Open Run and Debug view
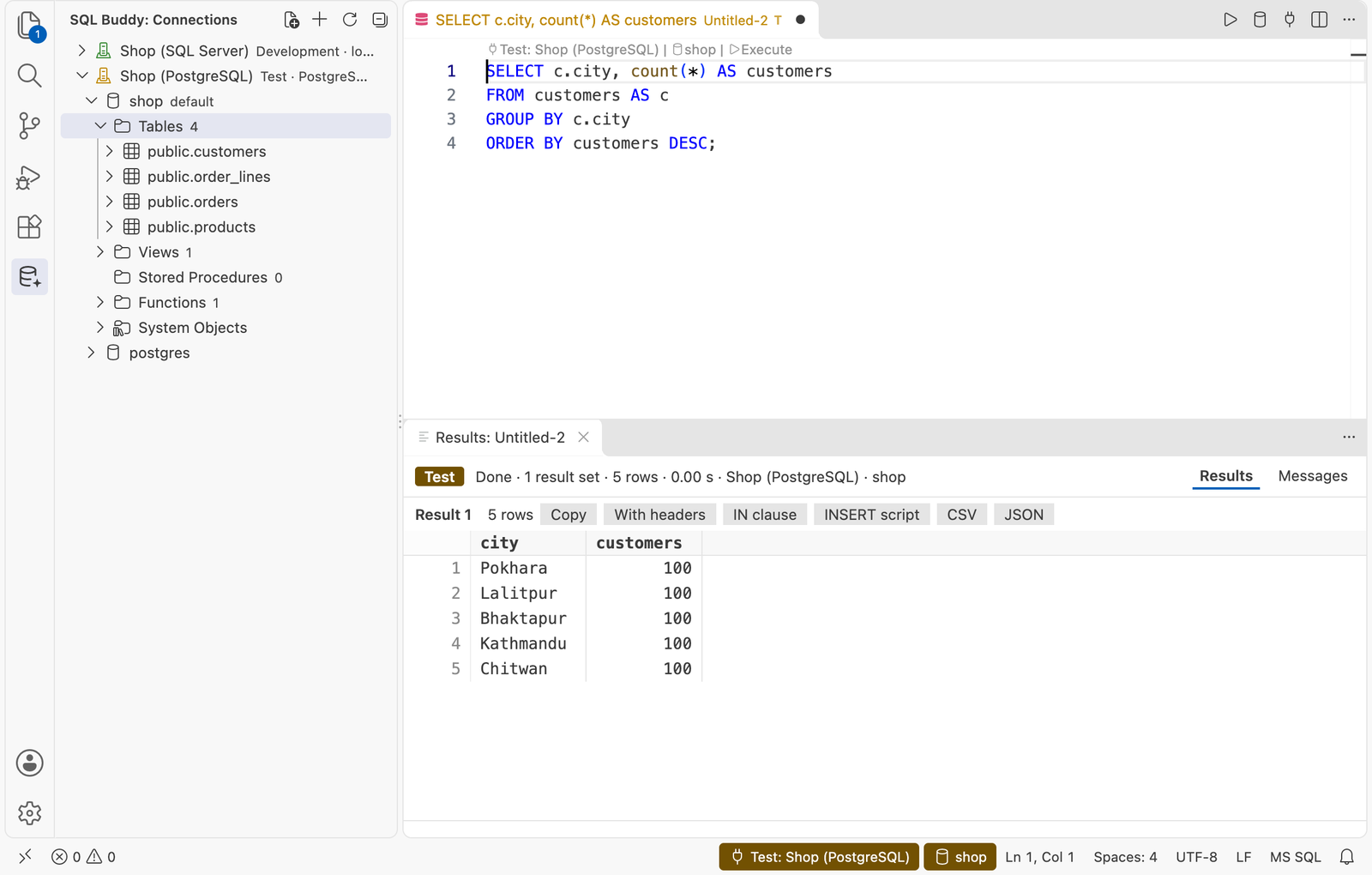1372x875 pixels. [x=30, y=177]
